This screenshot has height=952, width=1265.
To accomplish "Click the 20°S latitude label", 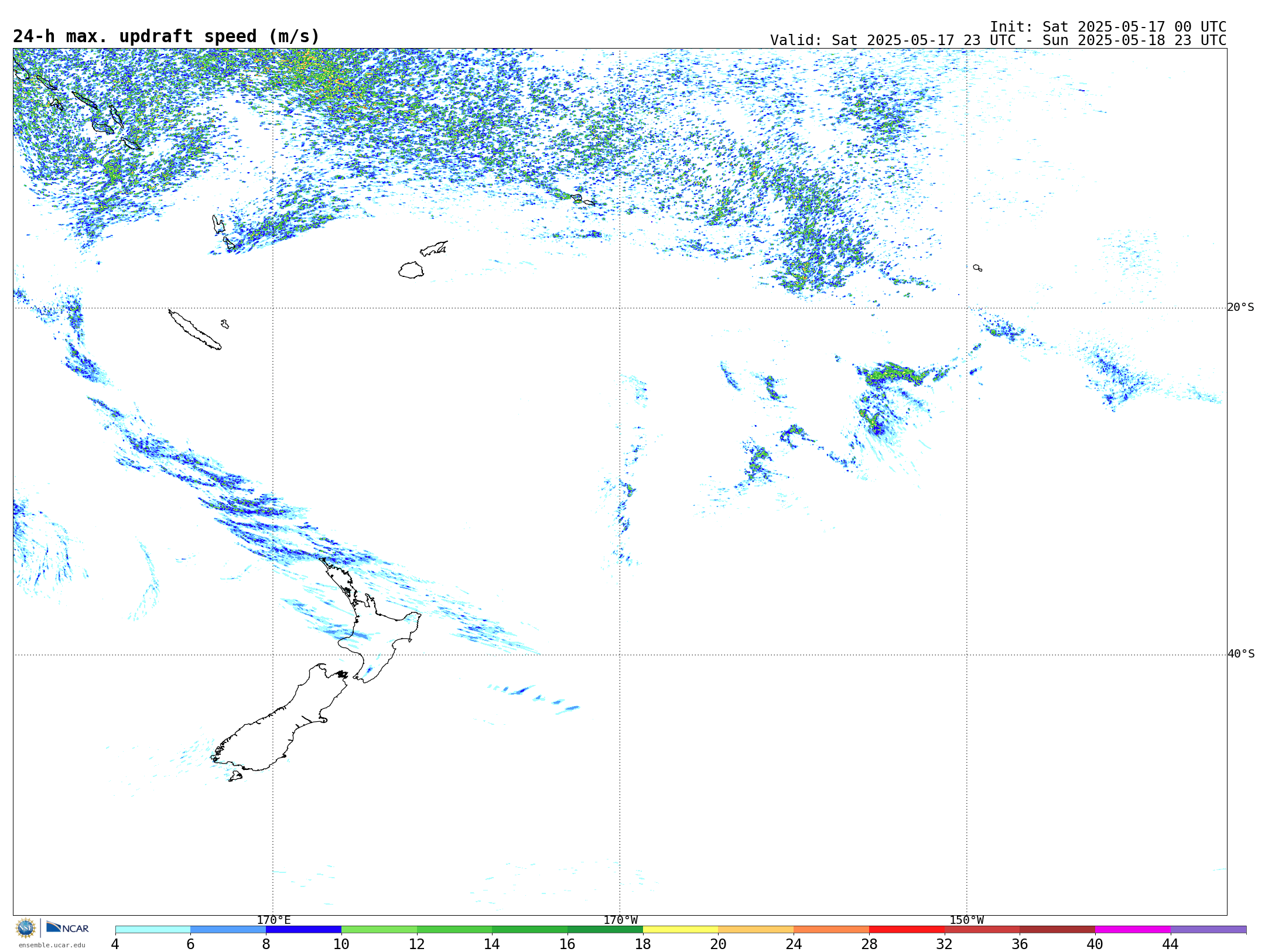I will [1240, 307].
